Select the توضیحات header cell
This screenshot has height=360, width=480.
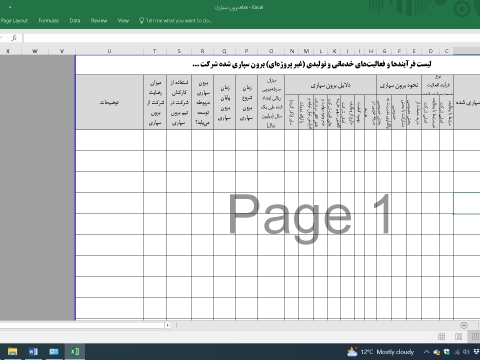(x=110, y=102)
